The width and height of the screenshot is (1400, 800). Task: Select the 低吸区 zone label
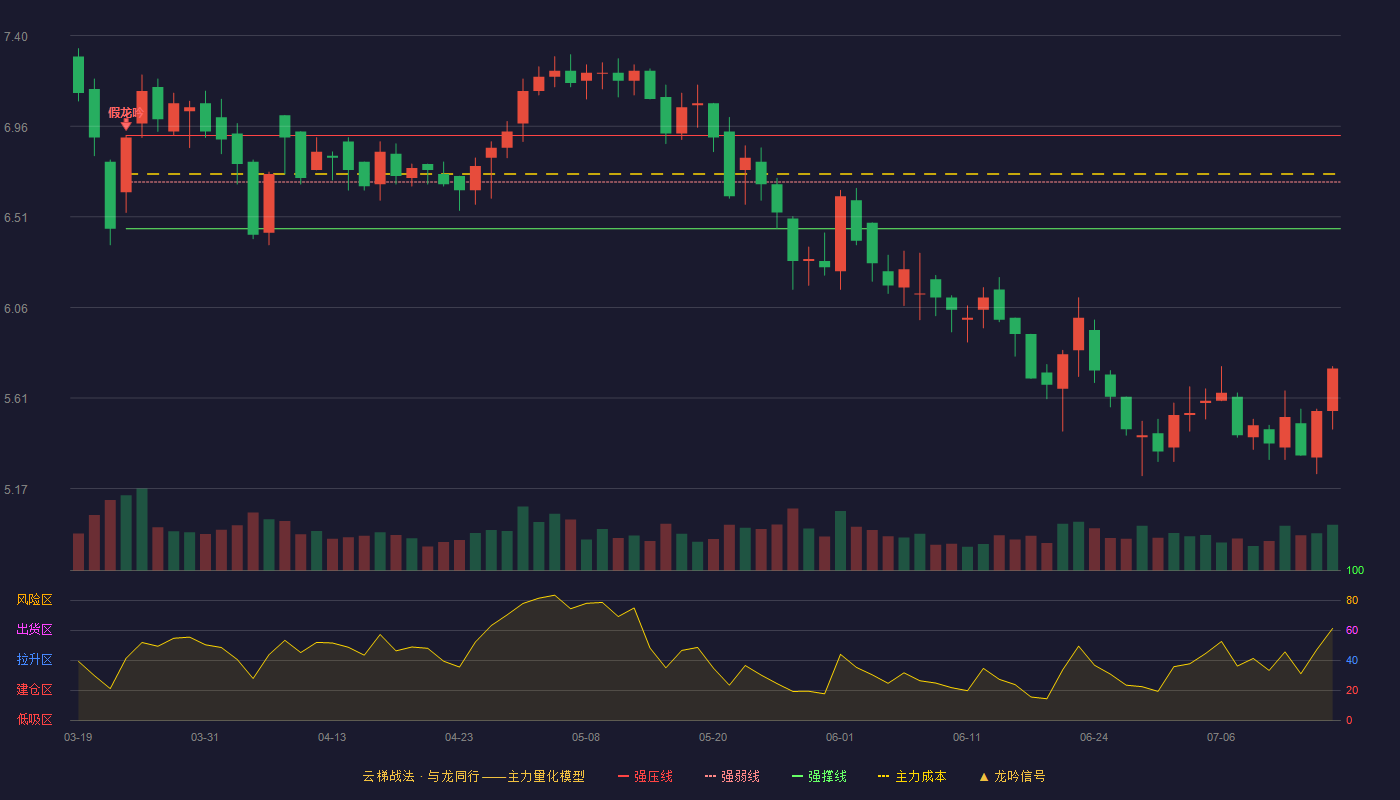click(x=34, y=720)
